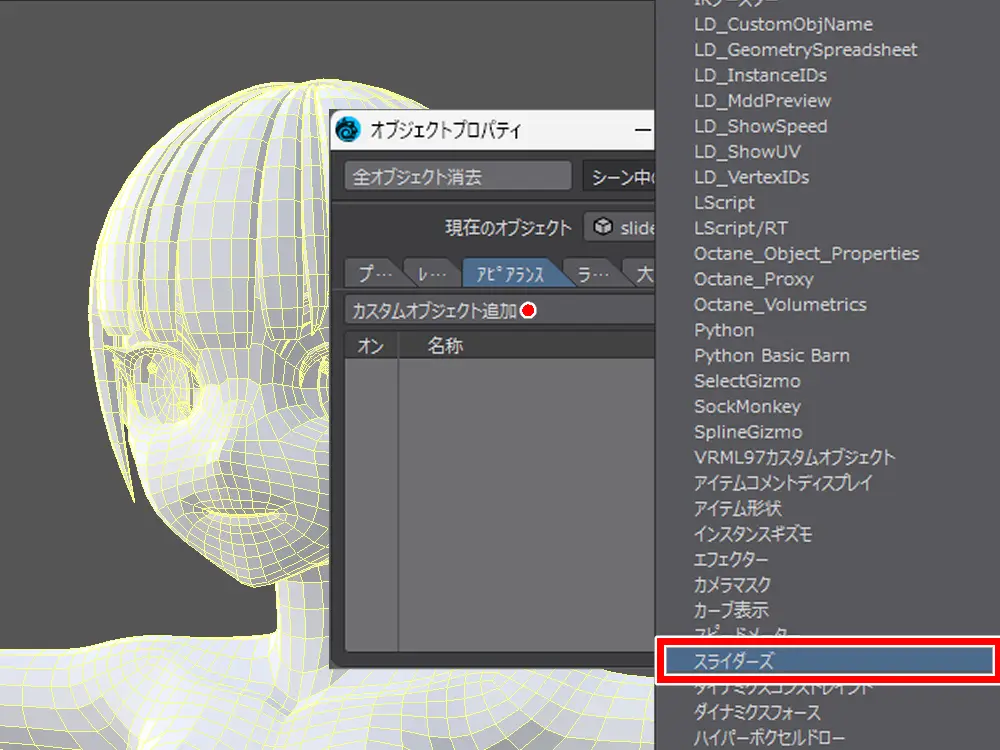
Task: Click the cube icon beside the current object
Action: 602,227
